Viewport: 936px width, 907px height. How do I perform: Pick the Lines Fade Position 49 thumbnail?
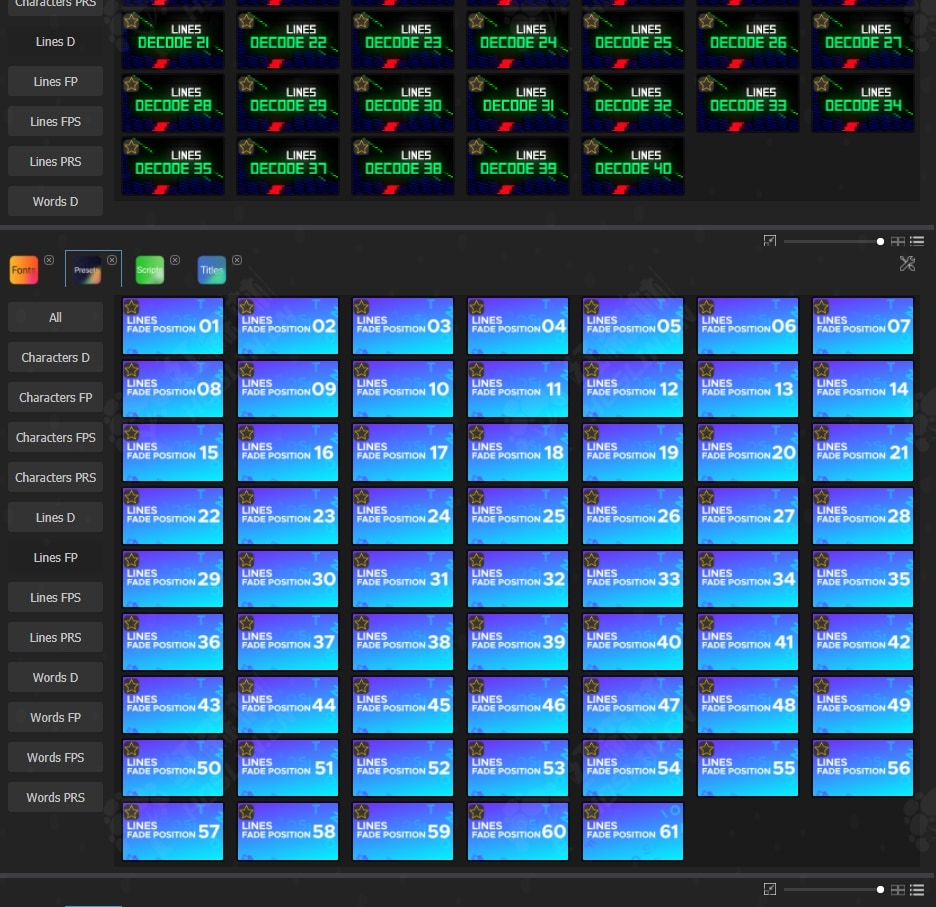point(863,705)
